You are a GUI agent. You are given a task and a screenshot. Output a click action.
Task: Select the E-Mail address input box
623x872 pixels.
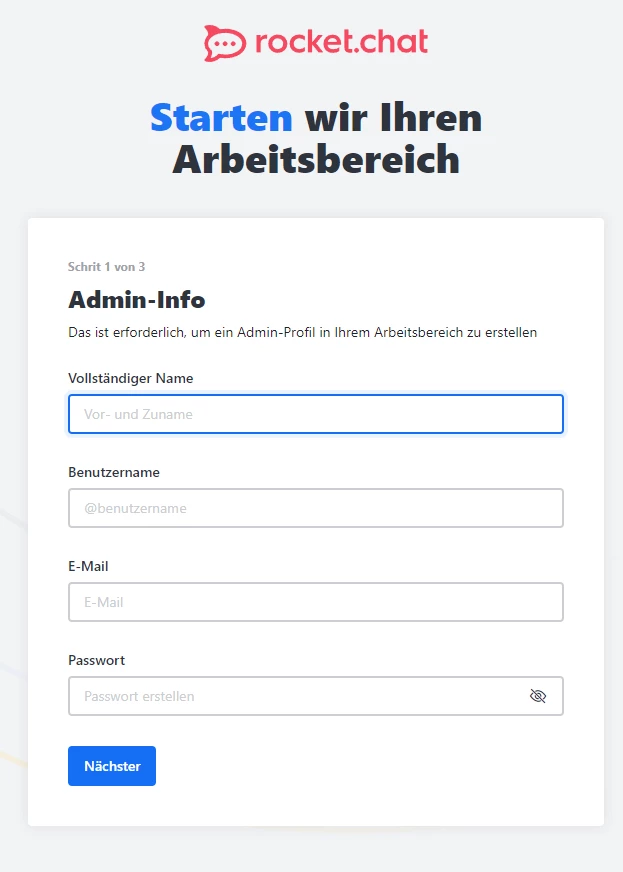[x=316, y=602]
